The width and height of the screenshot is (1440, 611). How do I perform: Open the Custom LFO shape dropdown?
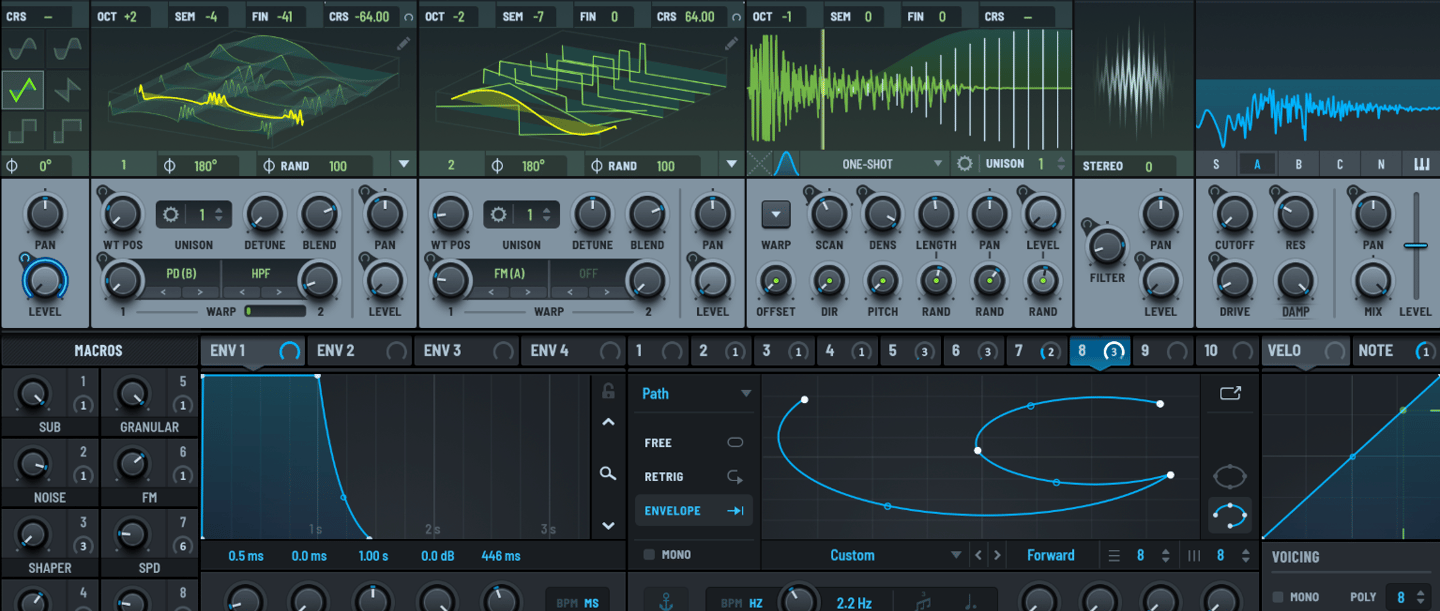(x=865, y=555)
